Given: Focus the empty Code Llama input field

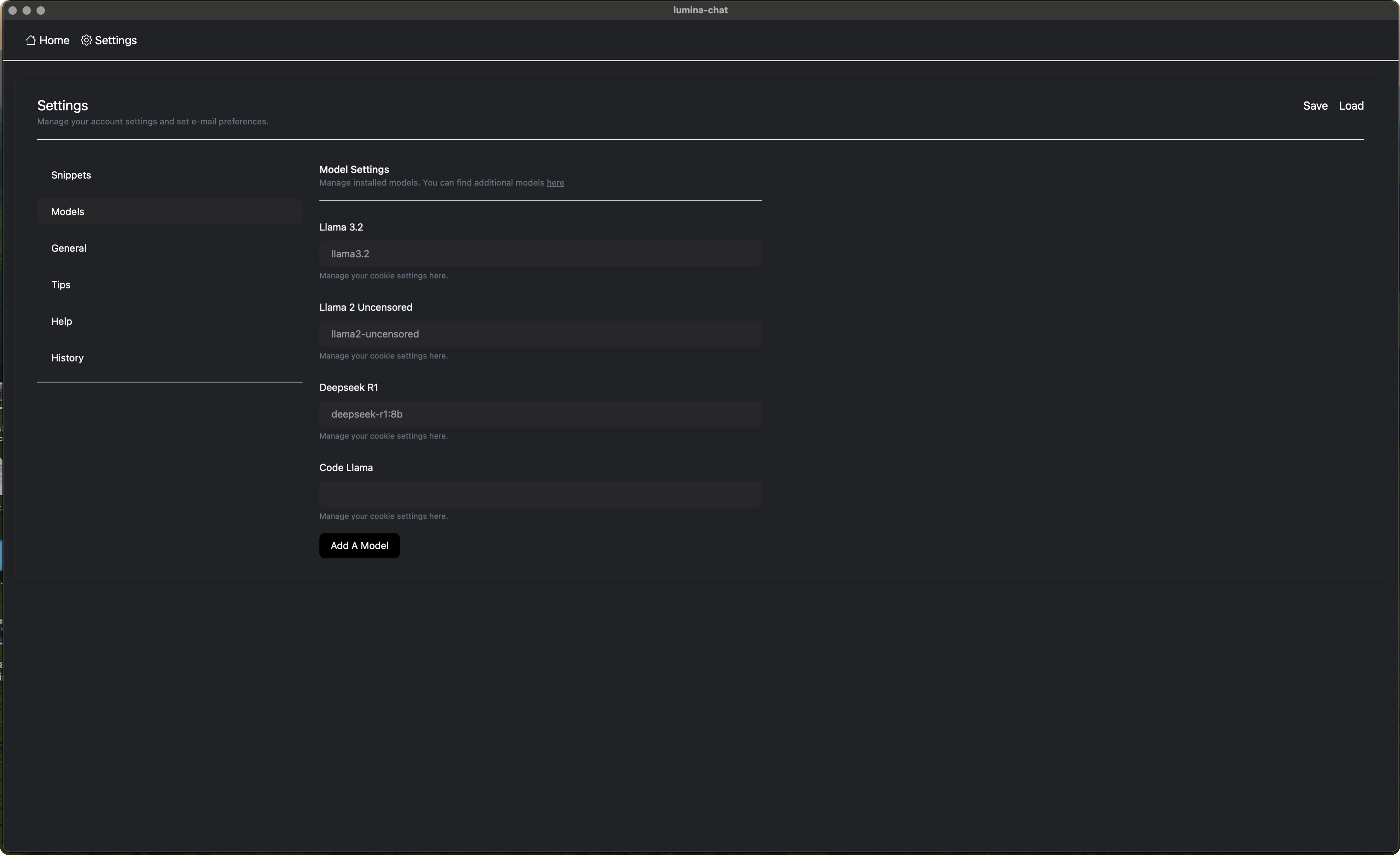Looking at the screenshot, I should [540, 494].
